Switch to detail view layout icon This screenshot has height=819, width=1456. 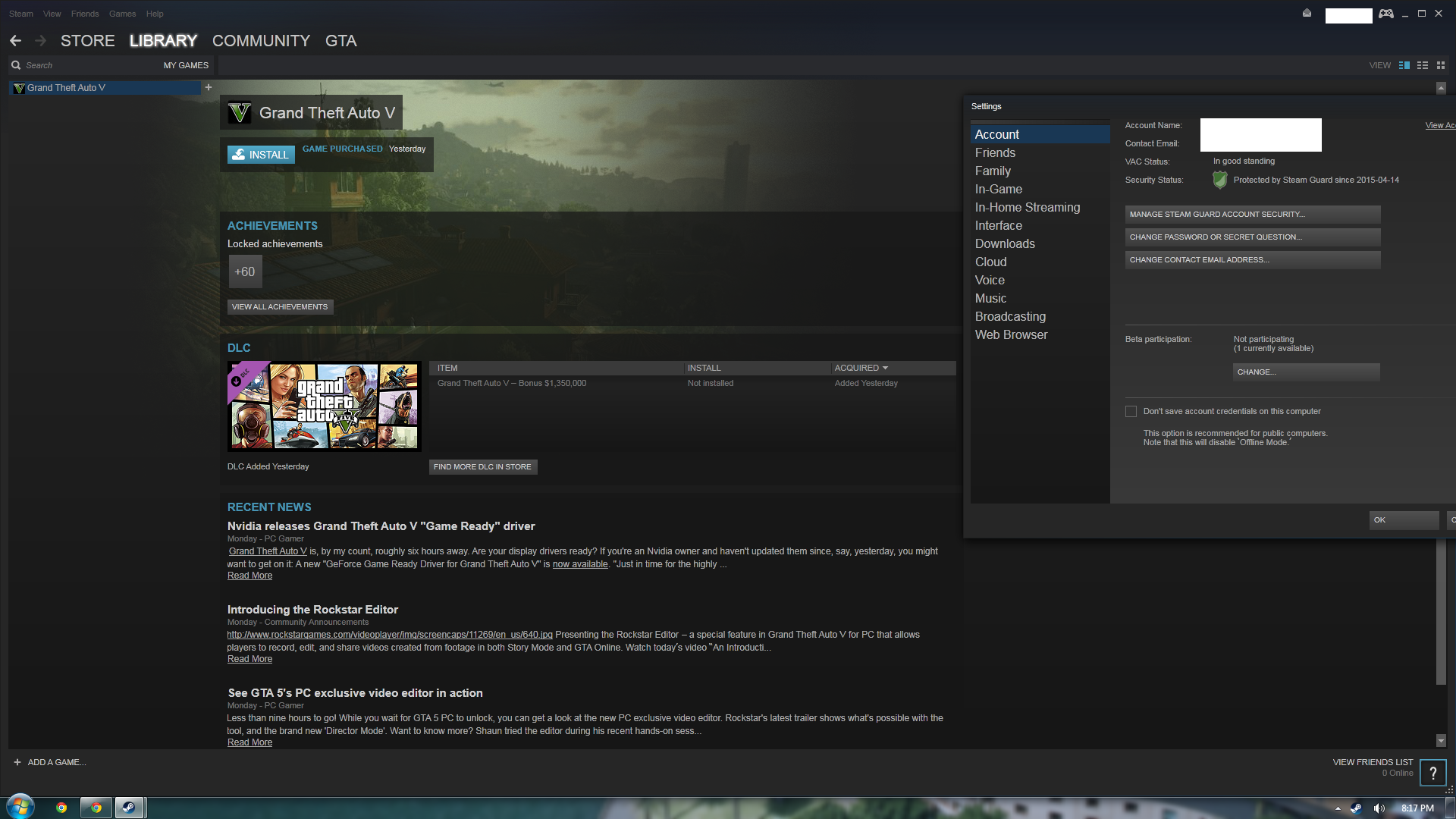[x=1404, y=65]
